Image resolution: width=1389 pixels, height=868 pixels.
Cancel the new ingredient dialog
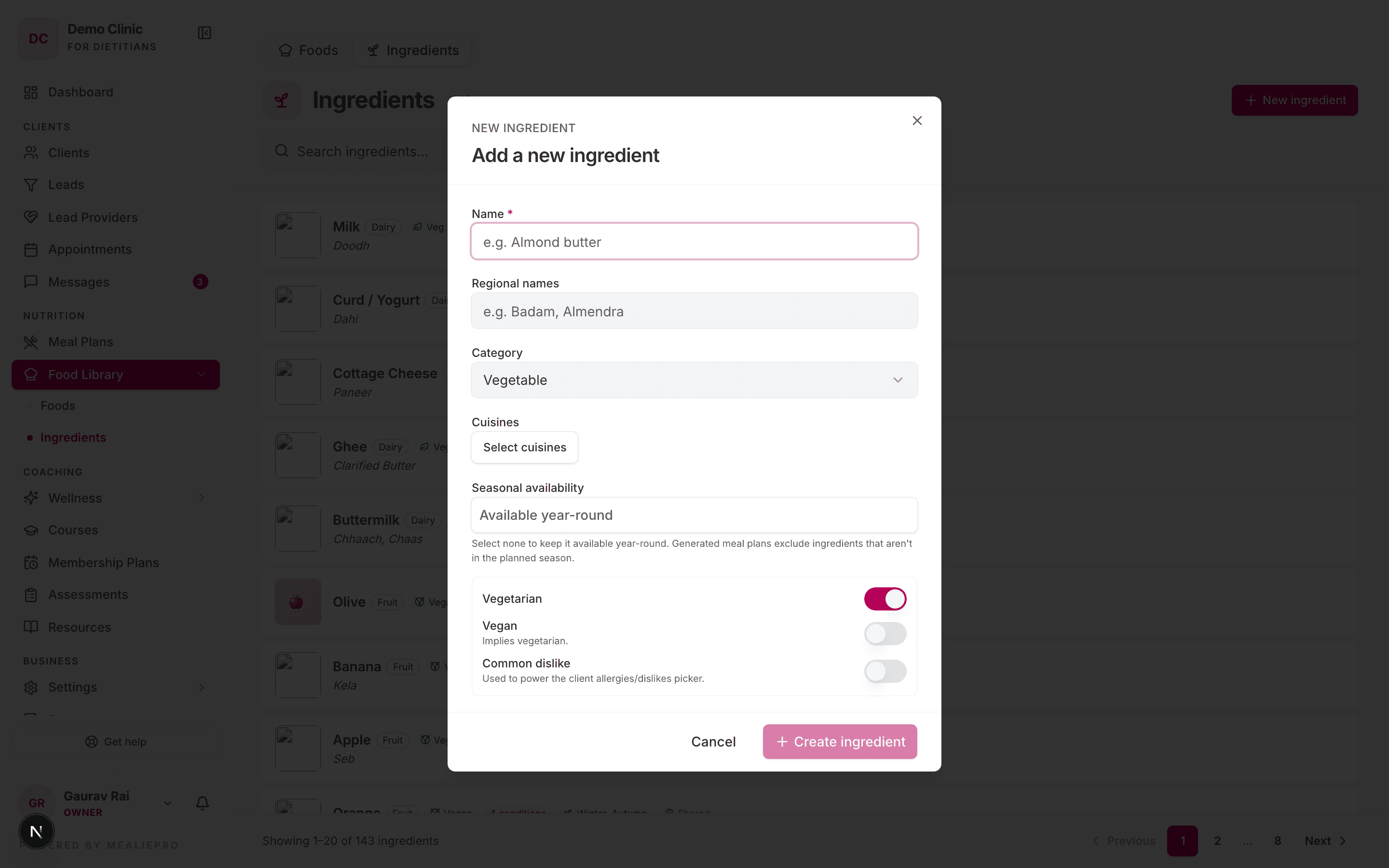point(713,742)
